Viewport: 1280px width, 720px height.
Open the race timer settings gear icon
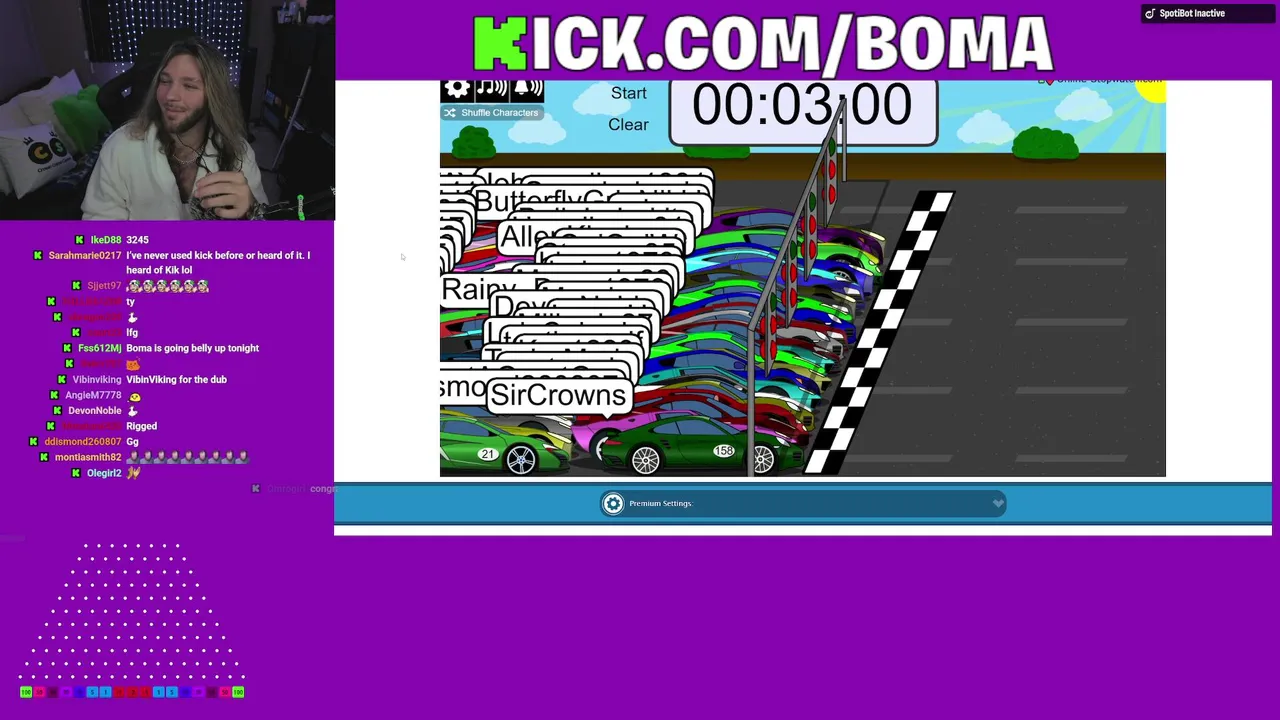pos(457,89)
